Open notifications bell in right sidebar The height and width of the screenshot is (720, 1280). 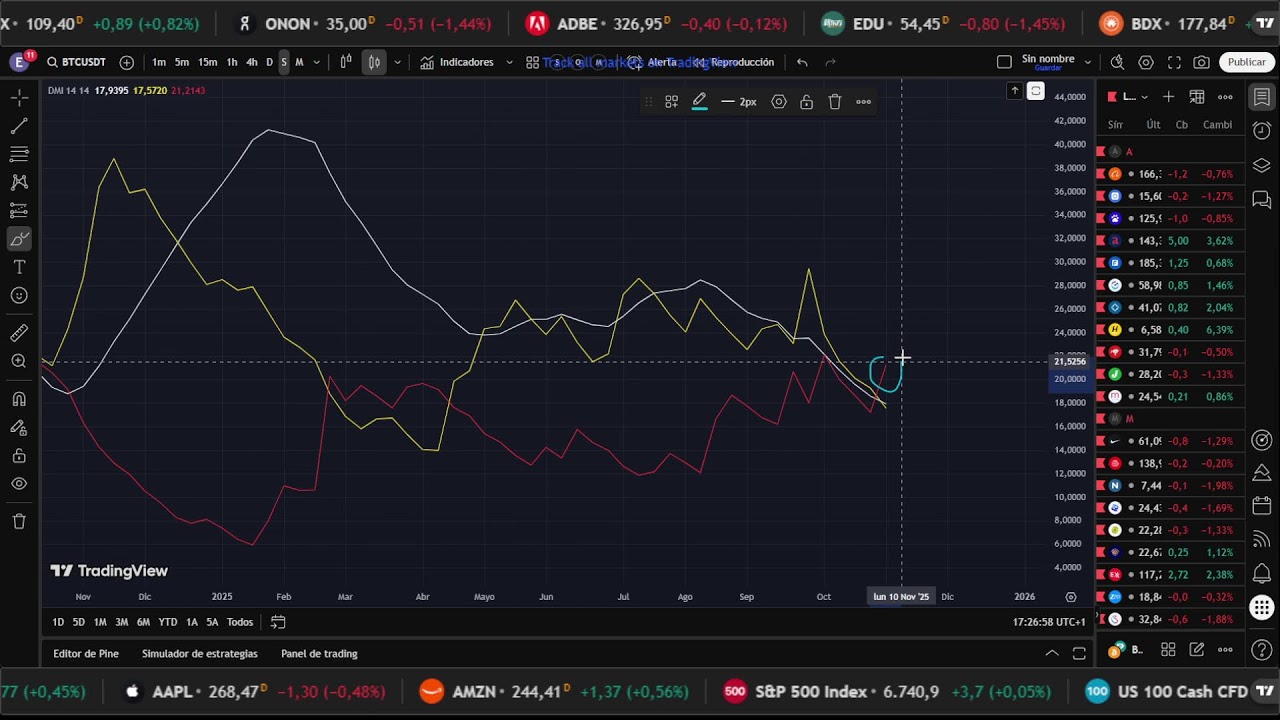[x=1262, y=574]
